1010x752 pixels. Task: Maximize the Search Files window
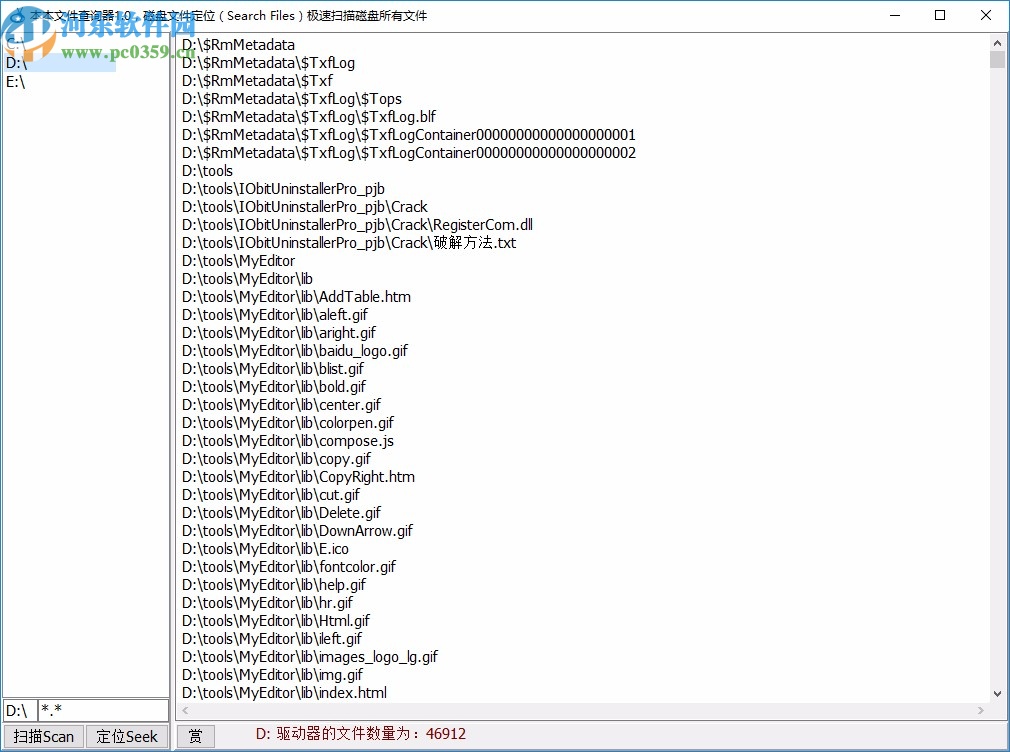[x=940, y=15]
